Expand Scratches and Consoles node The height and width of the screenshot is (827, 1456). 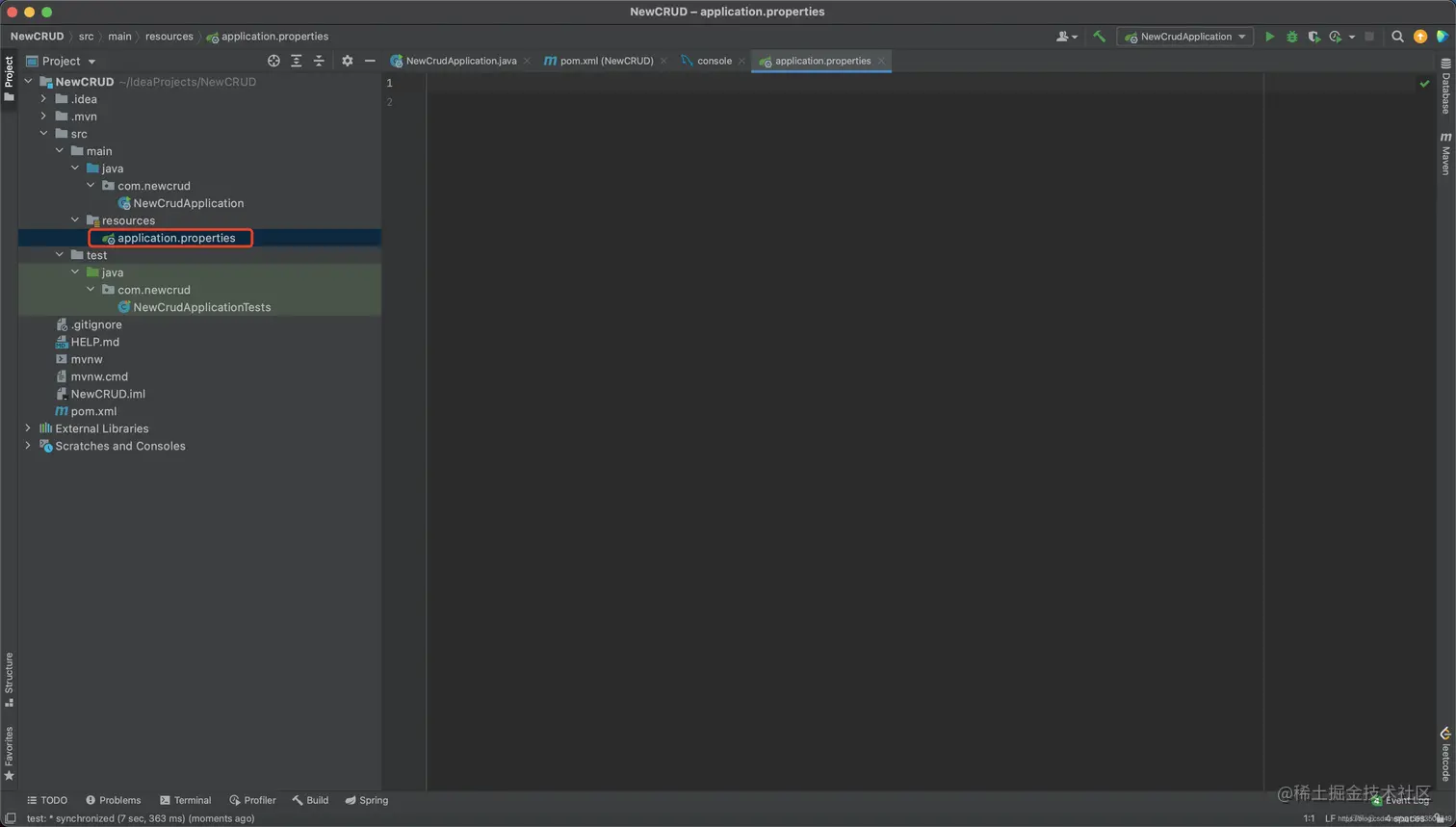coord(28,446)
